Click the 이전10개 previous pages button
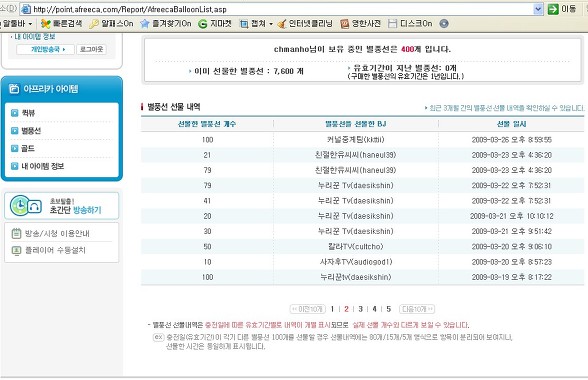 308,309
